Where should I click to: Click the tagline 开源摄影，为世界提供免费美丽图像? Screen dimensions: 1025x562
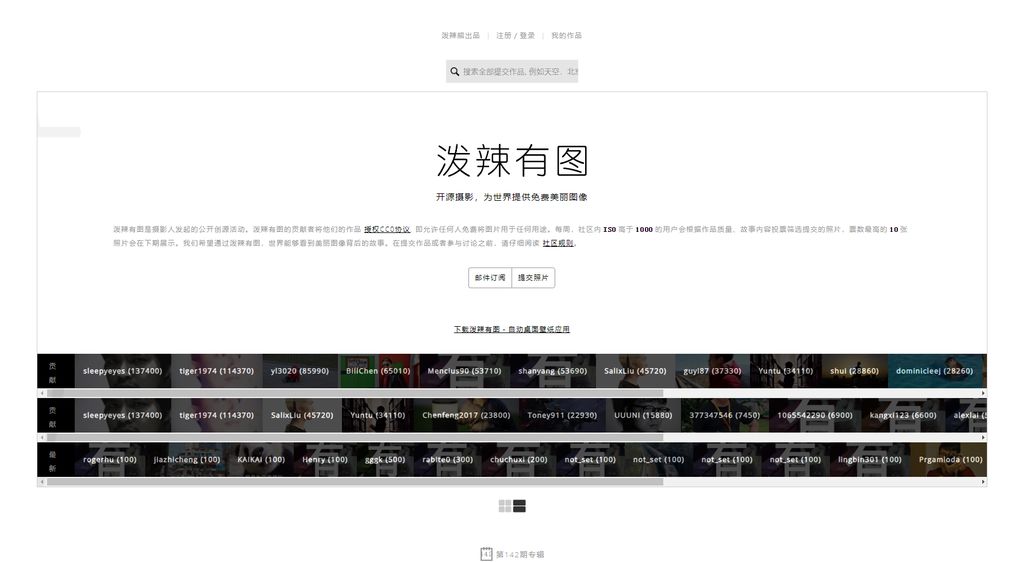[x=512, y=197]
